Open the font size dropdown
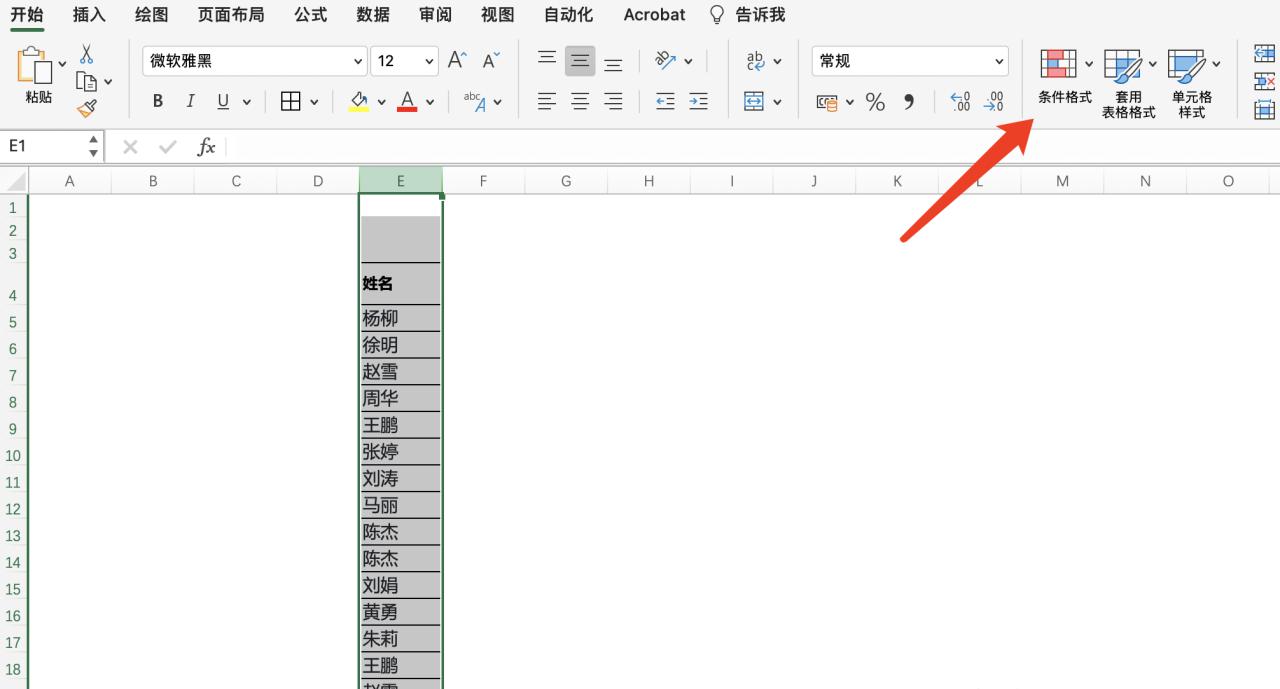1280x689 pixels. tap(429, 61)
